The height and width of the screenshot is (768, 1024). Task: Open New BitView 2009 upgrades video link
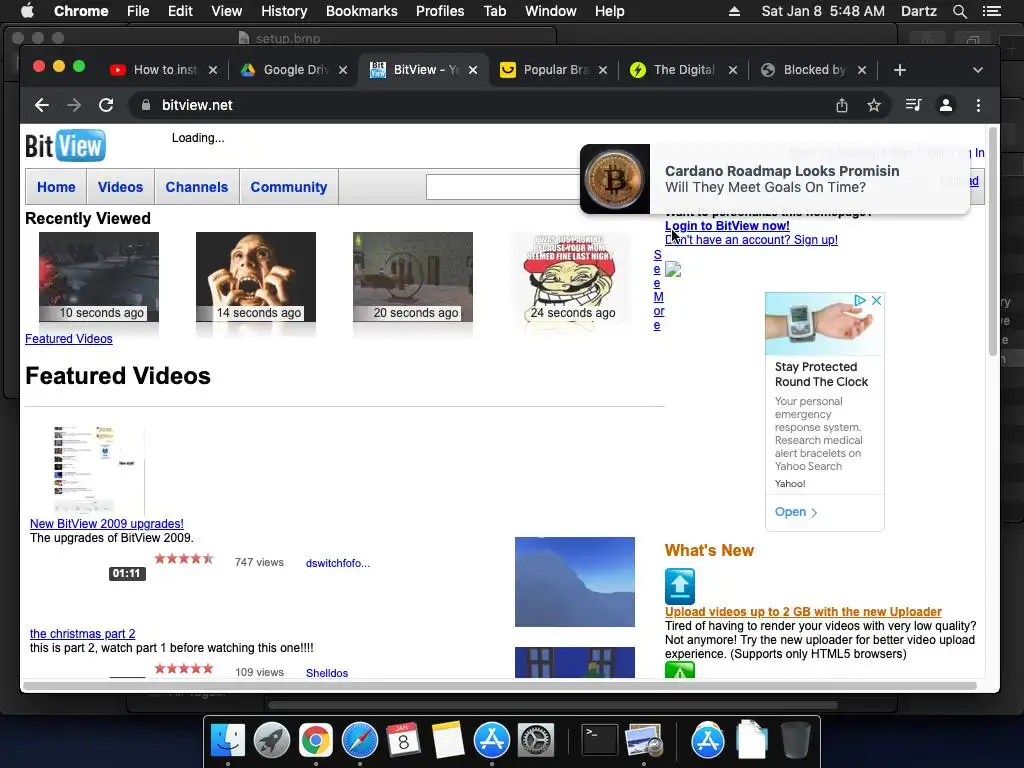click(106, 524)
